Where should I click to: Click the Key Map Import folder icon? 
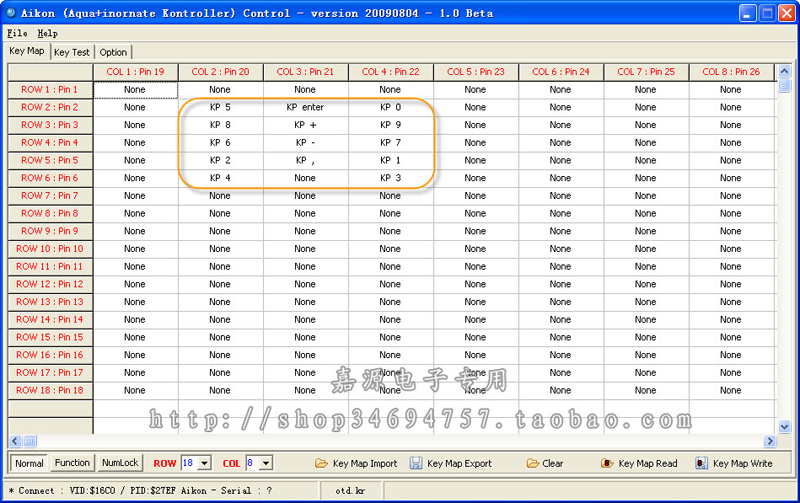[321, 463]
